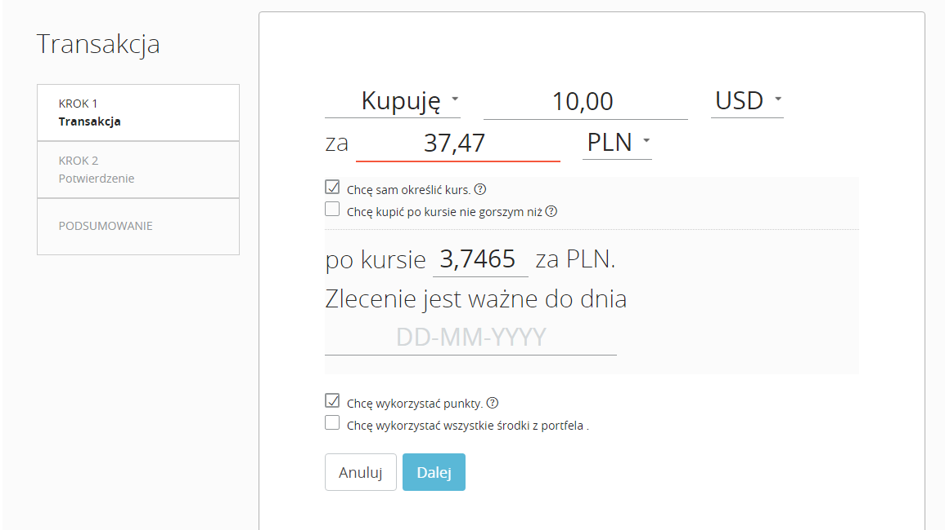Uncheck 'Chcę wykorzystać punkty' checkbox
Viewport: 945px width, 530px height.
[332, 401]
